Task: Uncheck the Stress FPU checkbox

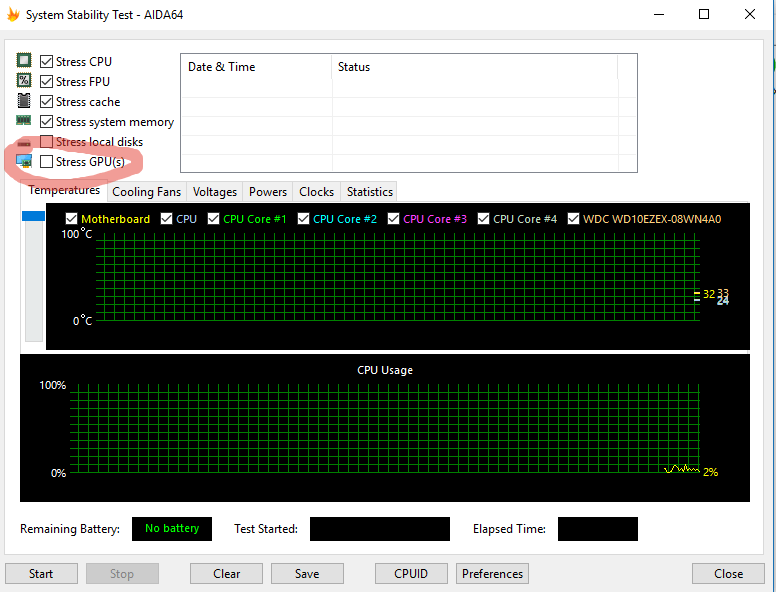Action: pyautogui.click(x=47, y=81)
